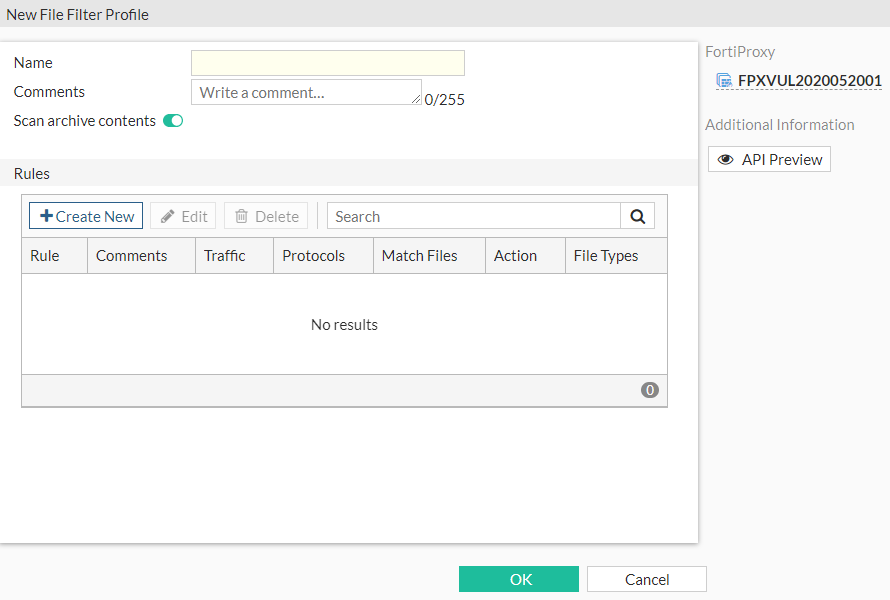Click the zero results counter badge

click(x=650, y=389)
